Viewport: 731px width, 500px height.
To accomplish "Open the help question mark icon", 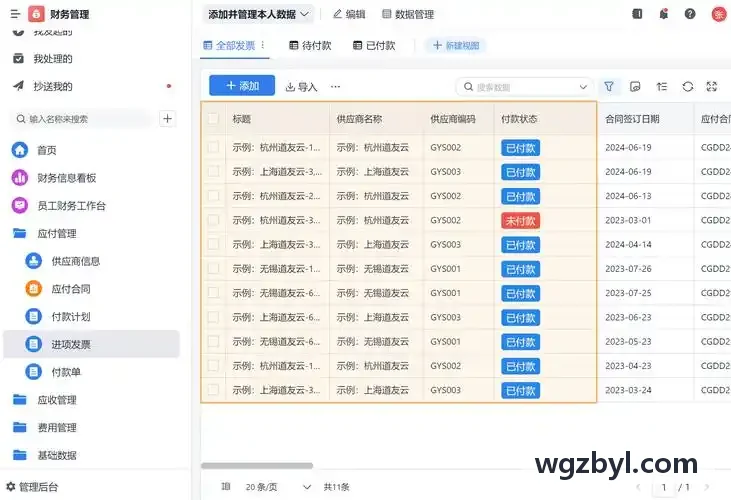I will coord(690,14).
